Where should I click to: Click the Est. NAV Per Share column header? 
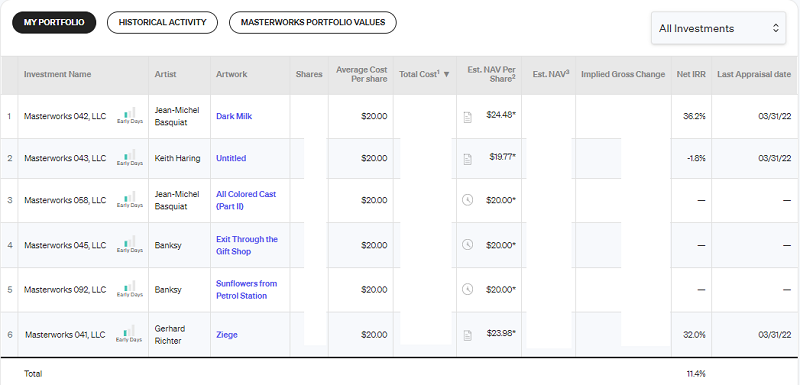coord(489,74)
